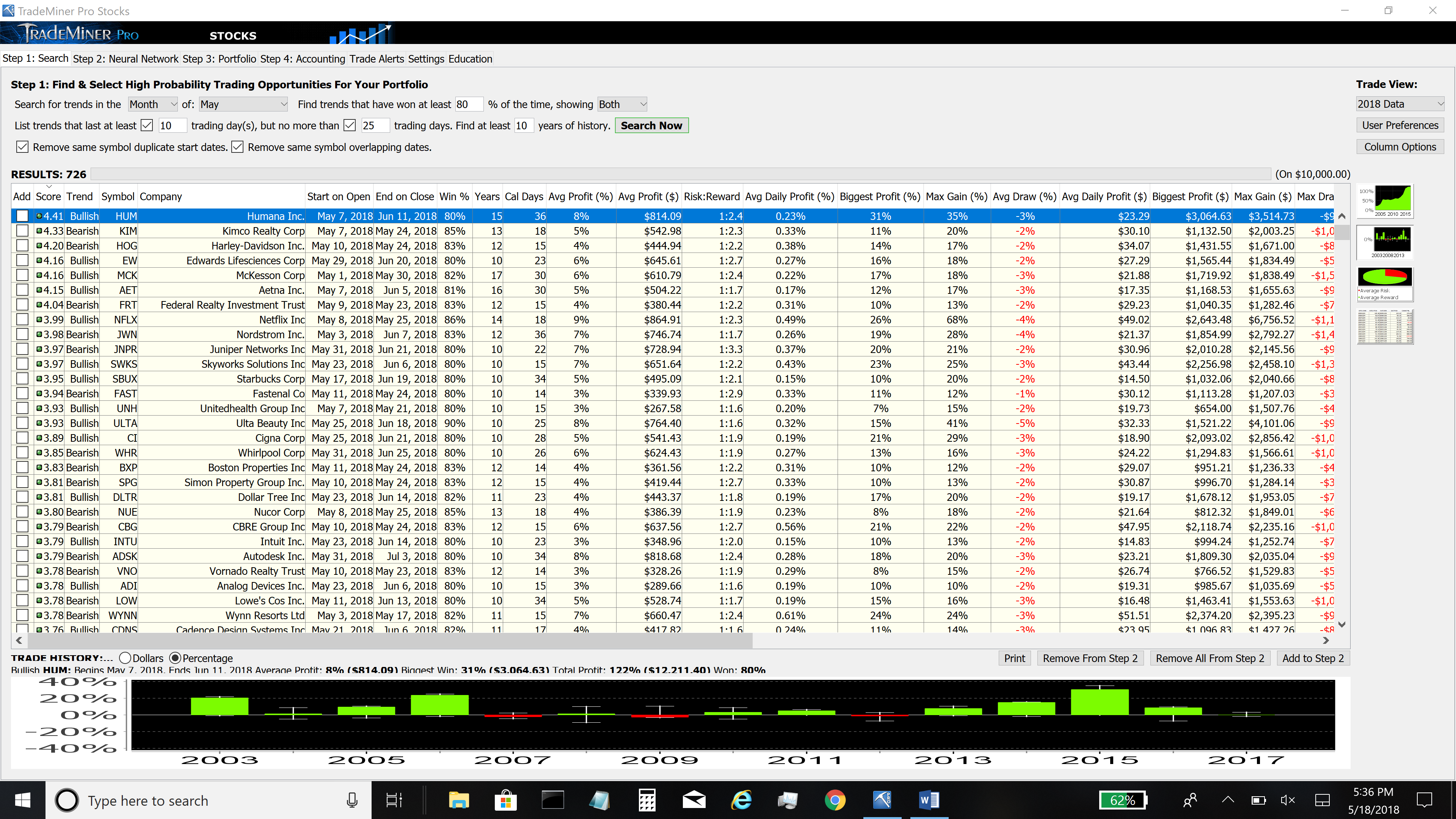Open Calculator from the taskbar

click(646, 800)
